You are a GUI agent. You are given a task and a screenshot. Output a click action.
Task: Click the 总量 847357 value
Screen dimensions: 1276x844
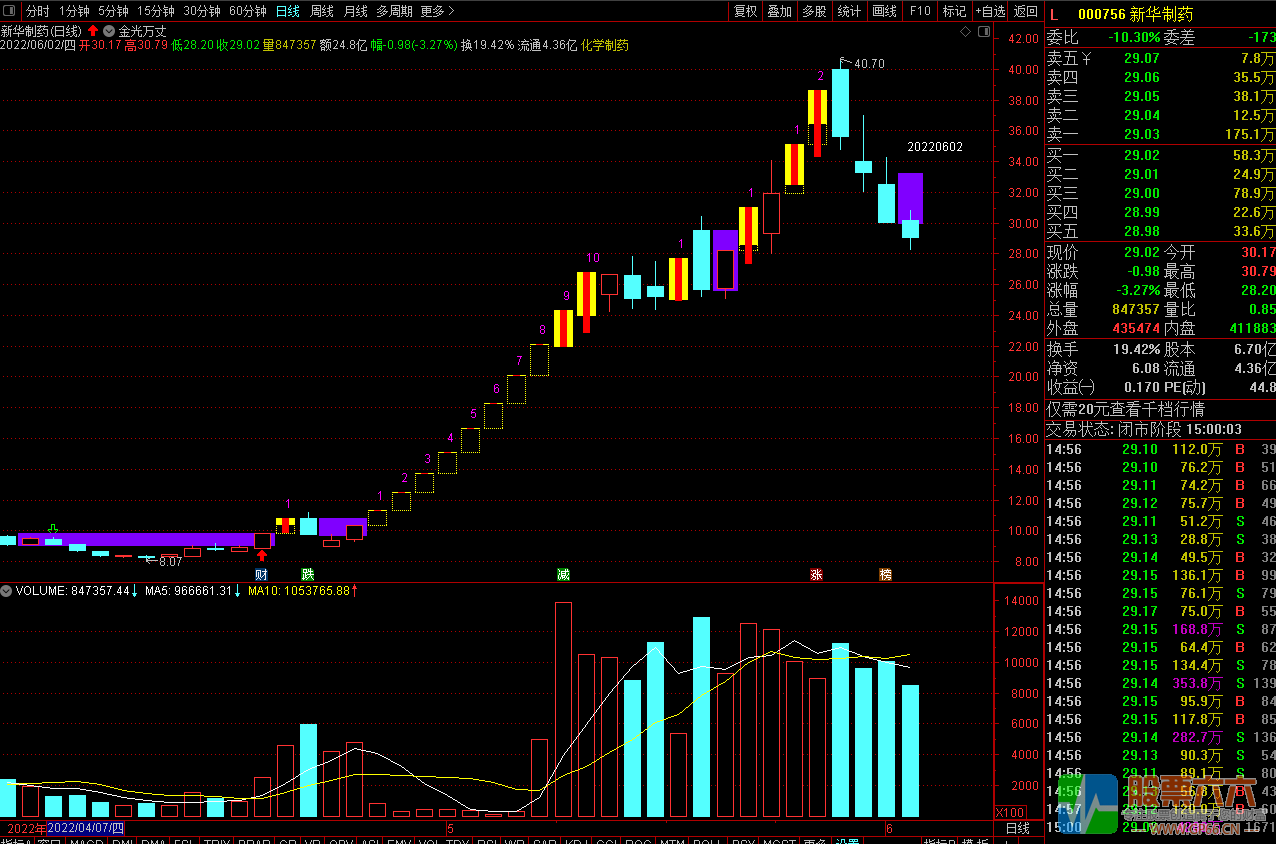pos(1135,309)
